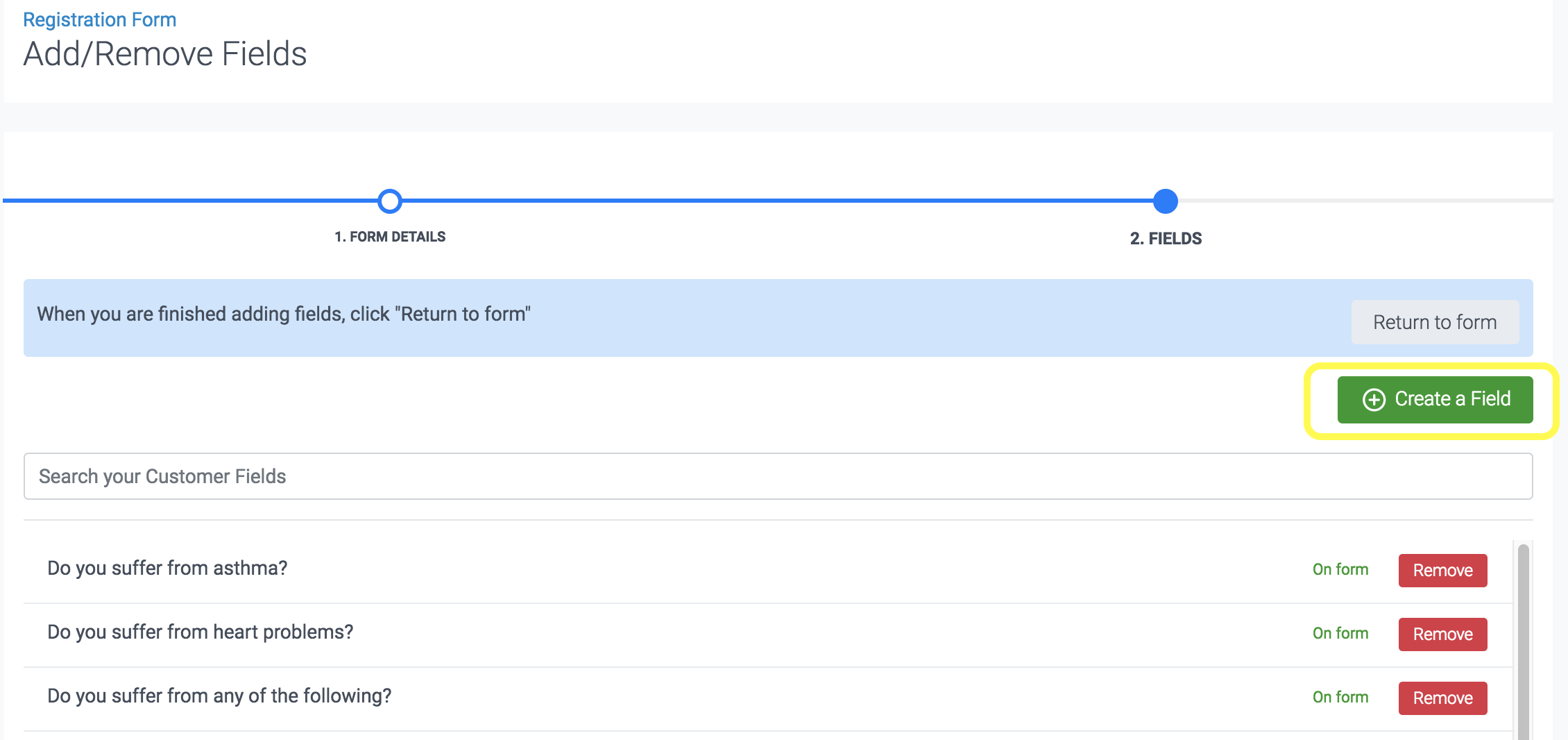Remove the 'any of the following' question
Image resolution: width=1568 pixels, height=740 pixels.
(x=1442, y=698)
